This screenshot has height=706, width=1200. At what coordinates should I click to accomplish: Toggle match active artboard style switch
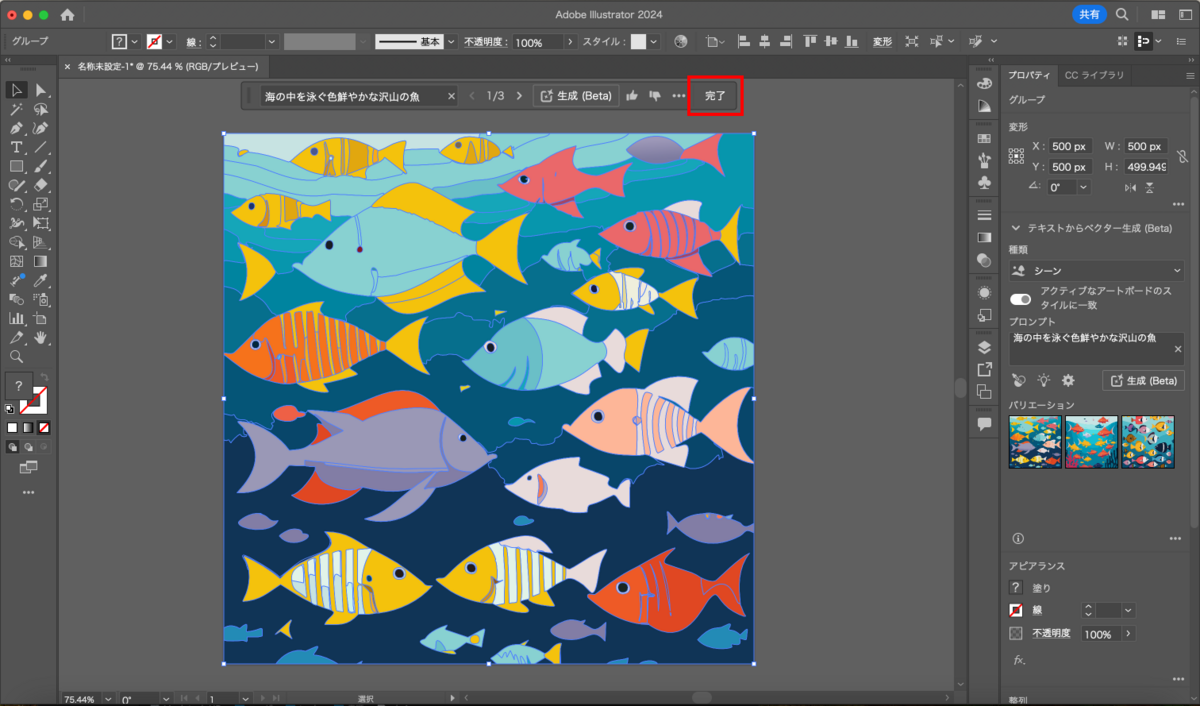[1020, 298]
